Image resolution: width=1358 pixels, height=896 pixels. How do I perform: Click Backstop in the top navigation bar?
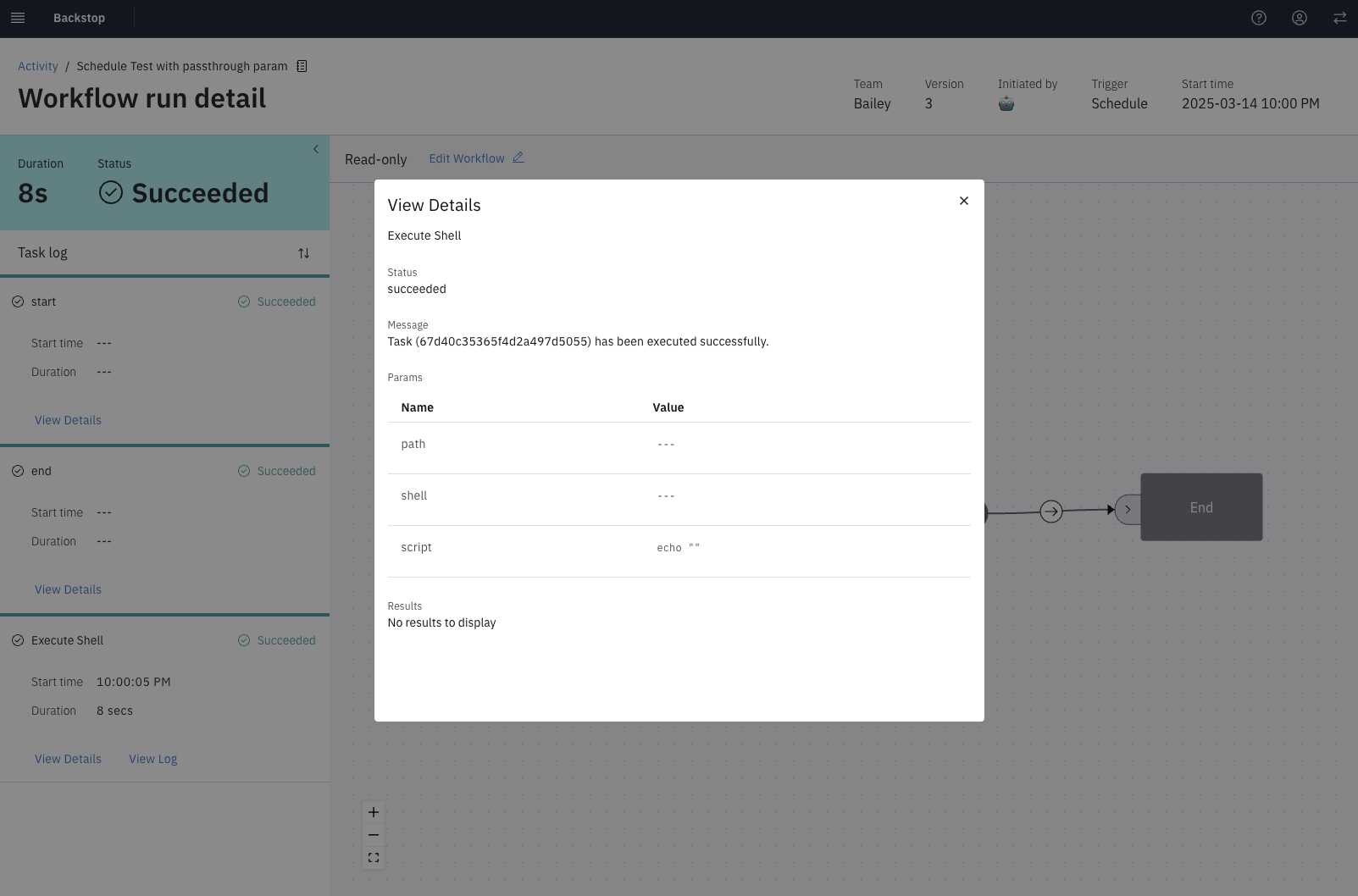coord(79,18)
